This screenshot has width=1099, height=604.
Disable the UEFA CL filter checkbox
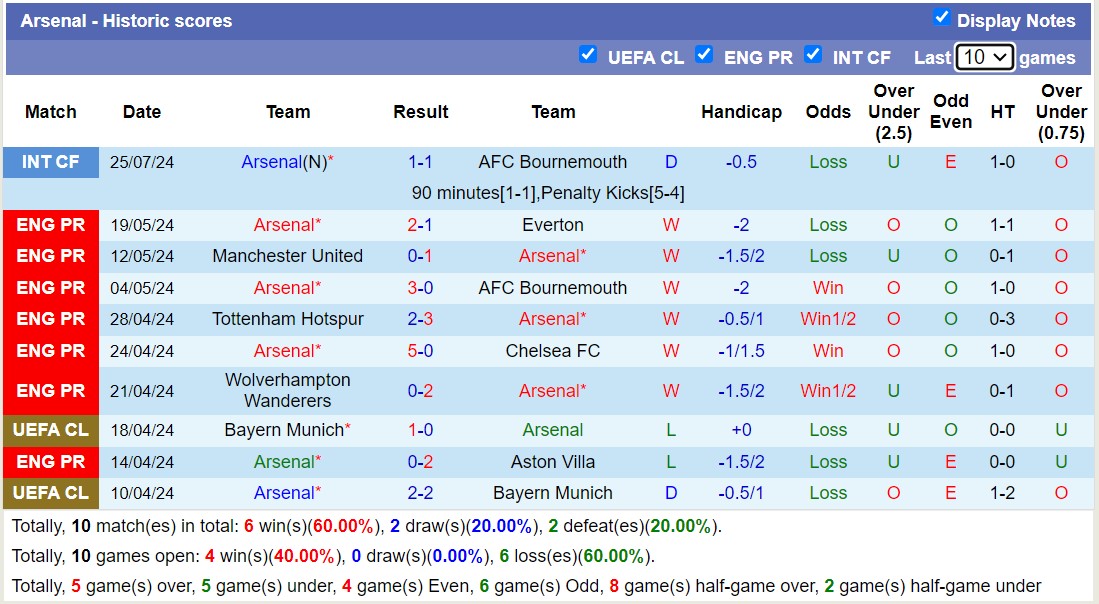(588, 56)
